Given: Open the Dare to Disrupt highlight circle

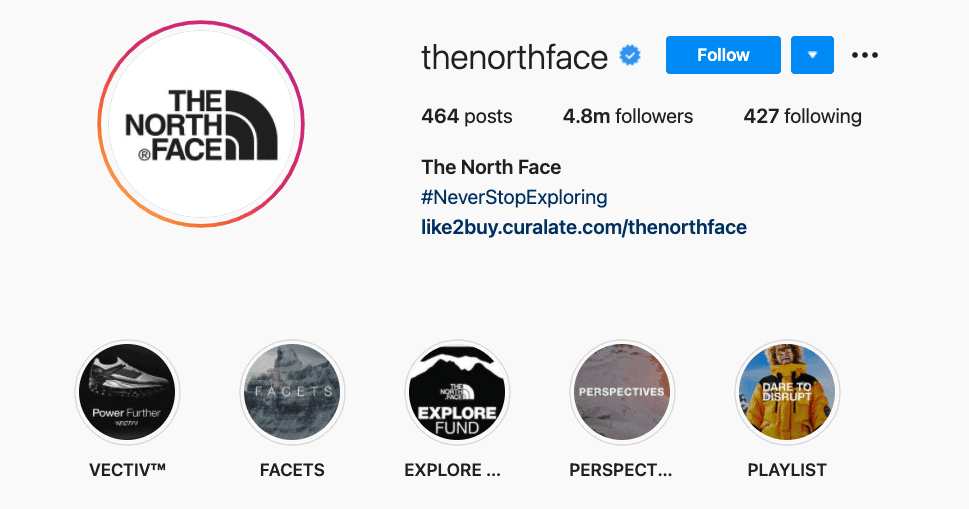Looking at the screenshot, I should tap(786, 392).
